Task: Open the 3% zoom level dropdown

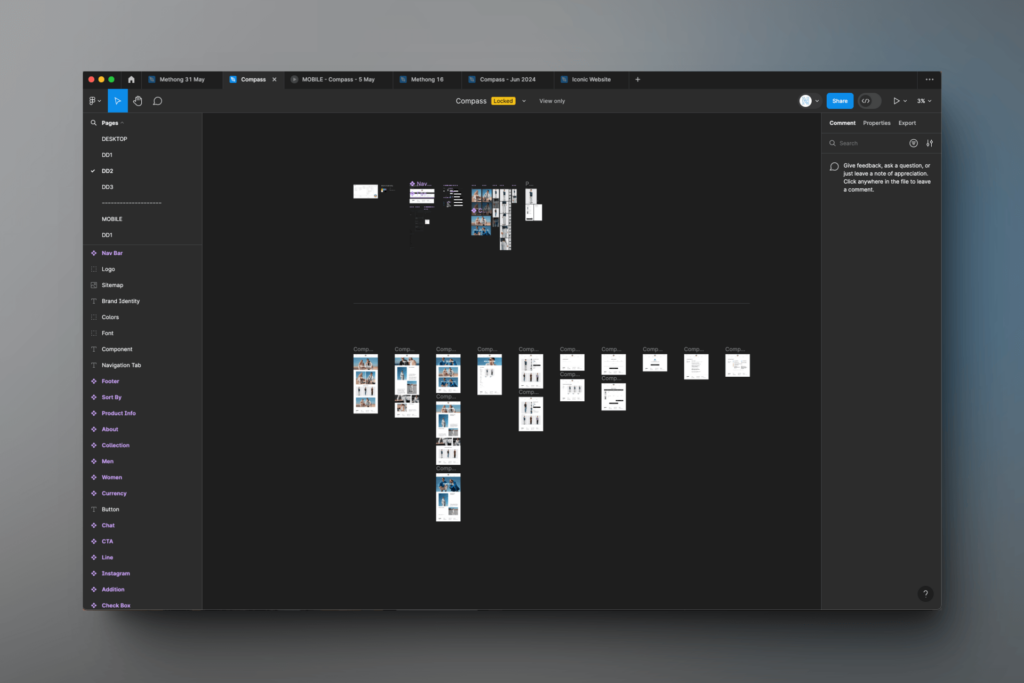Action: pos(924,101)
